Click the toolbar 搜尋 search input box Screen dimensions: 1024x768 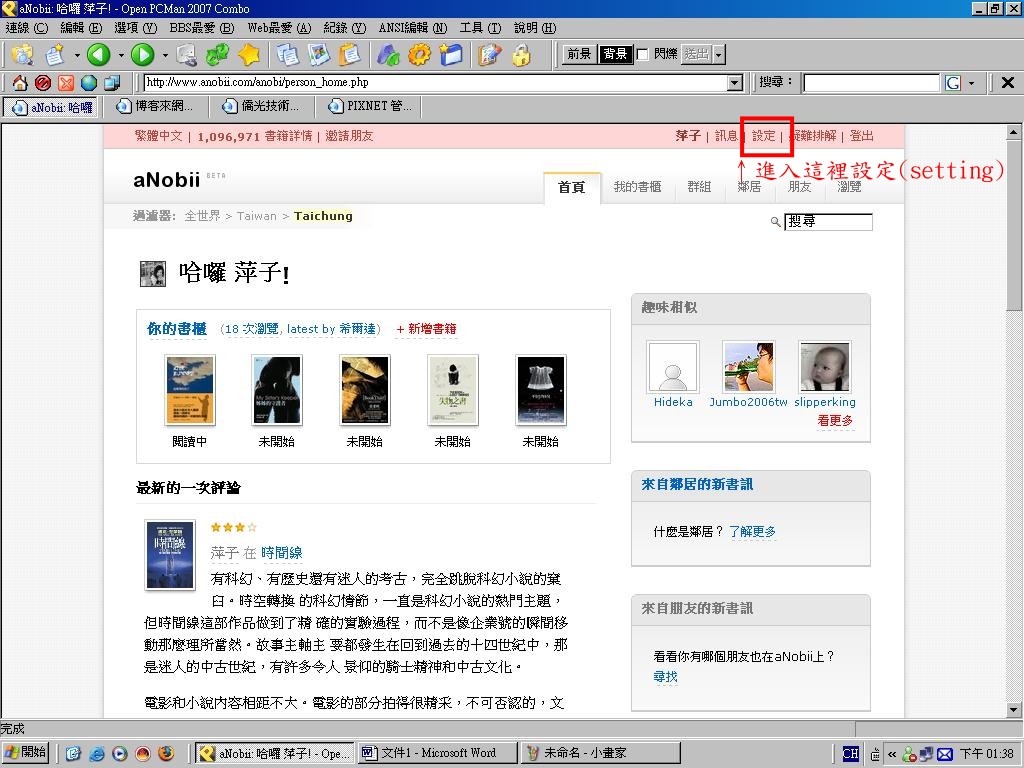(871, 83)
